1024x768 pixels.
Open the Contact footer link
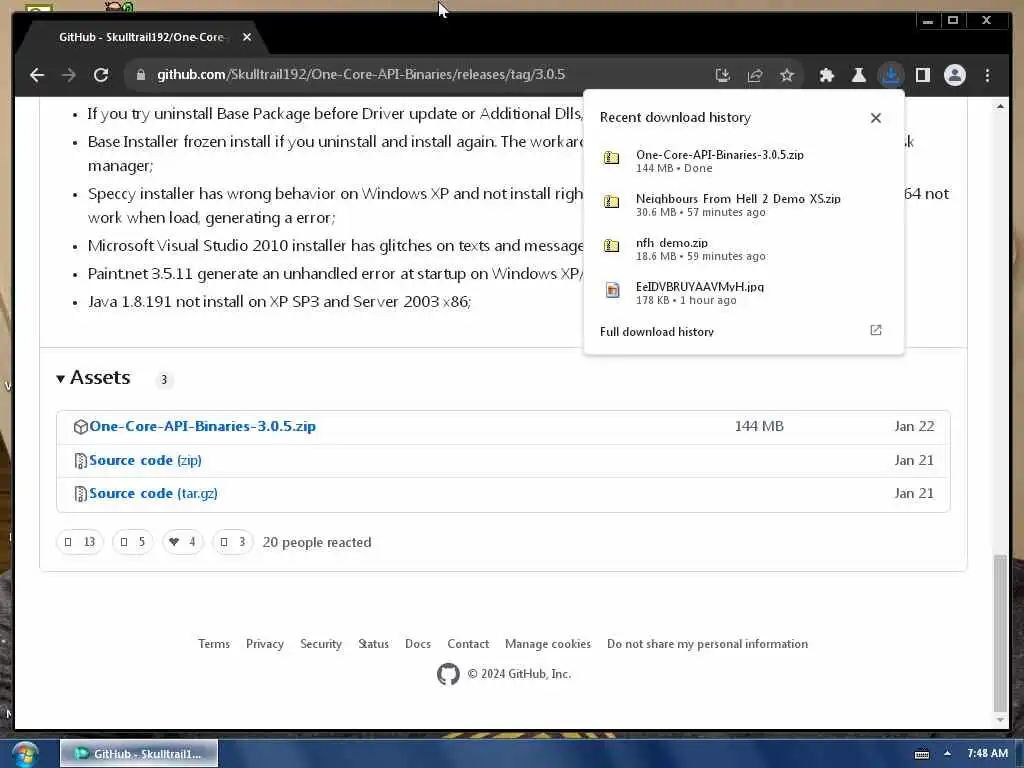click(468, 644)
